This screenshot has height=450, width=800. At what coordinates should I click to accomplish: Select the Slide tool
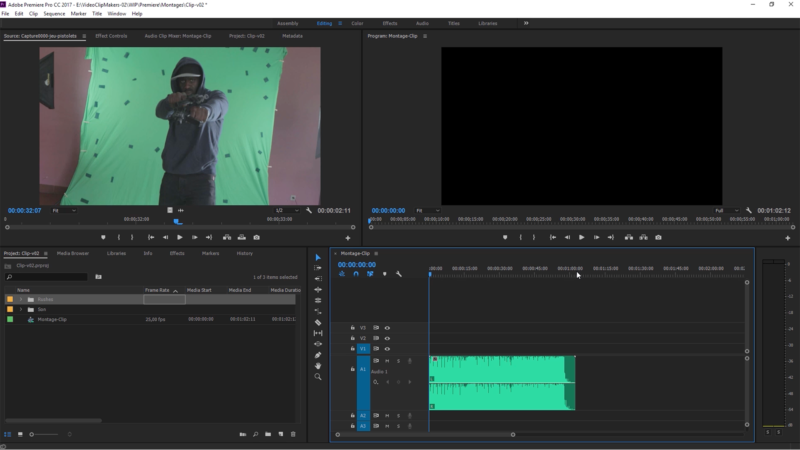(318, 344)
